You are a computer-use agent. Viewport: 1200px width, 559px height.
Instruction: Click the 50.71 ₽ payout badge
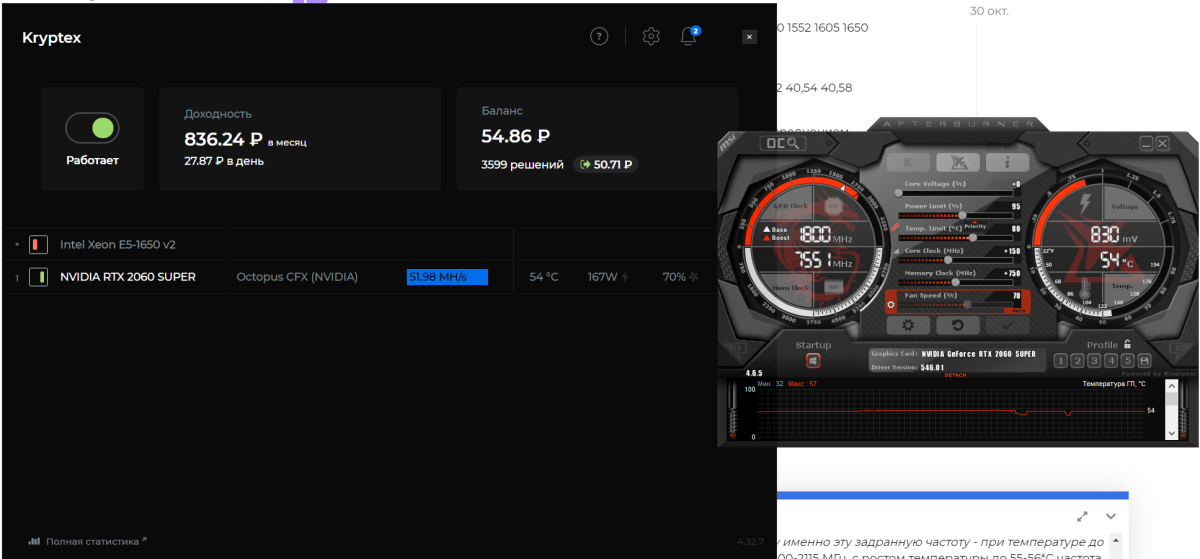coord(605,164)
